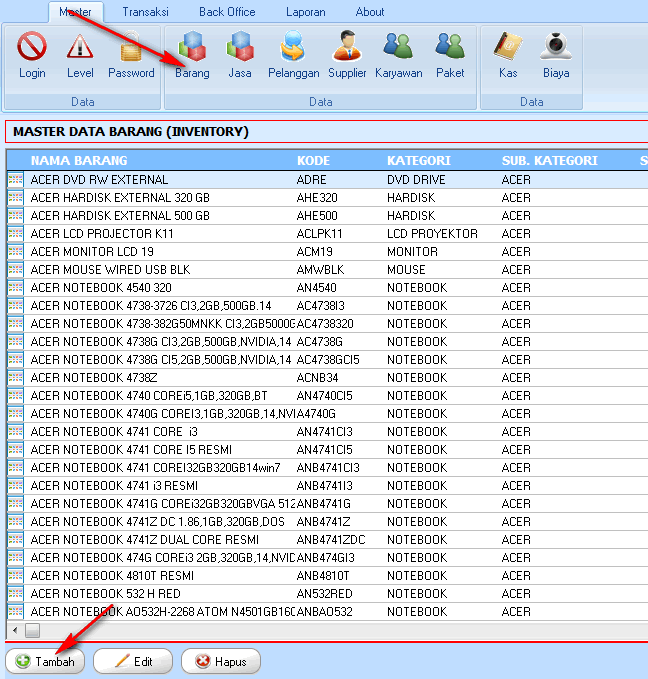Click the Tambah button

pyautogui.click(x=45, y=661)
